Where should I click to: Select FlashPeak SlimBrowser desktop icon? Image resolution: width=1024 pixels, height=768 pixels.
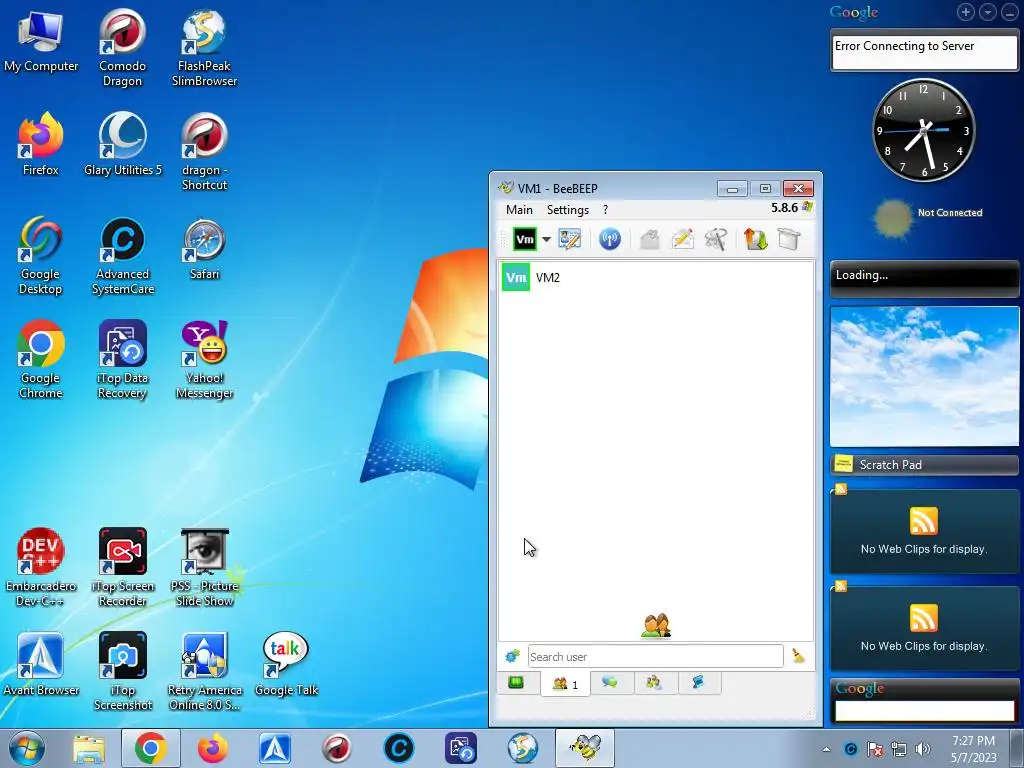pyautogui.click(x=204, y=47)
